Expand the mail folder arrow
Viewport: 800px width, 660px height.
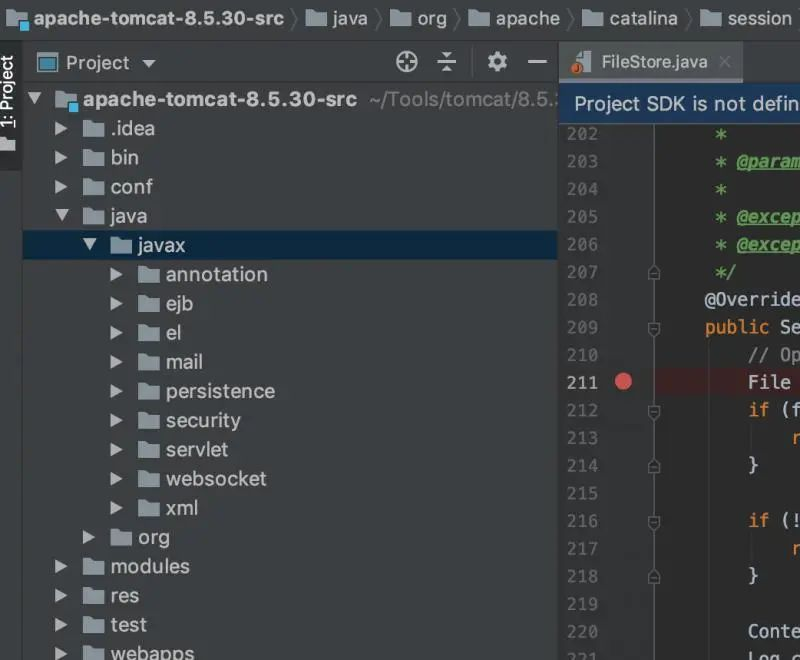(x=116, y=362)
